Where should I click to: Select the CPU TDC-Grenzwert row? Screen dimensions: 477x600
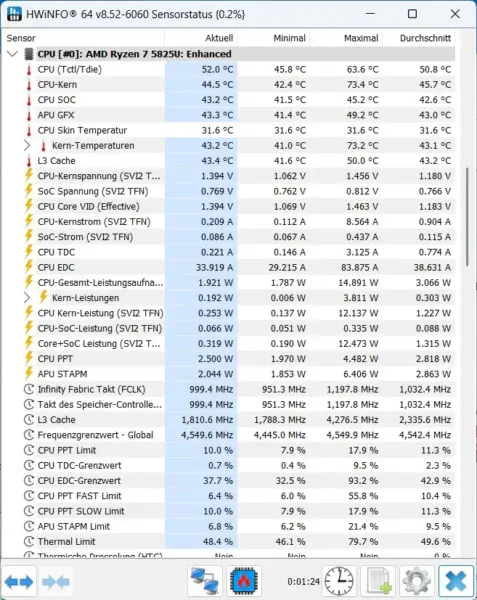[230, 466]
